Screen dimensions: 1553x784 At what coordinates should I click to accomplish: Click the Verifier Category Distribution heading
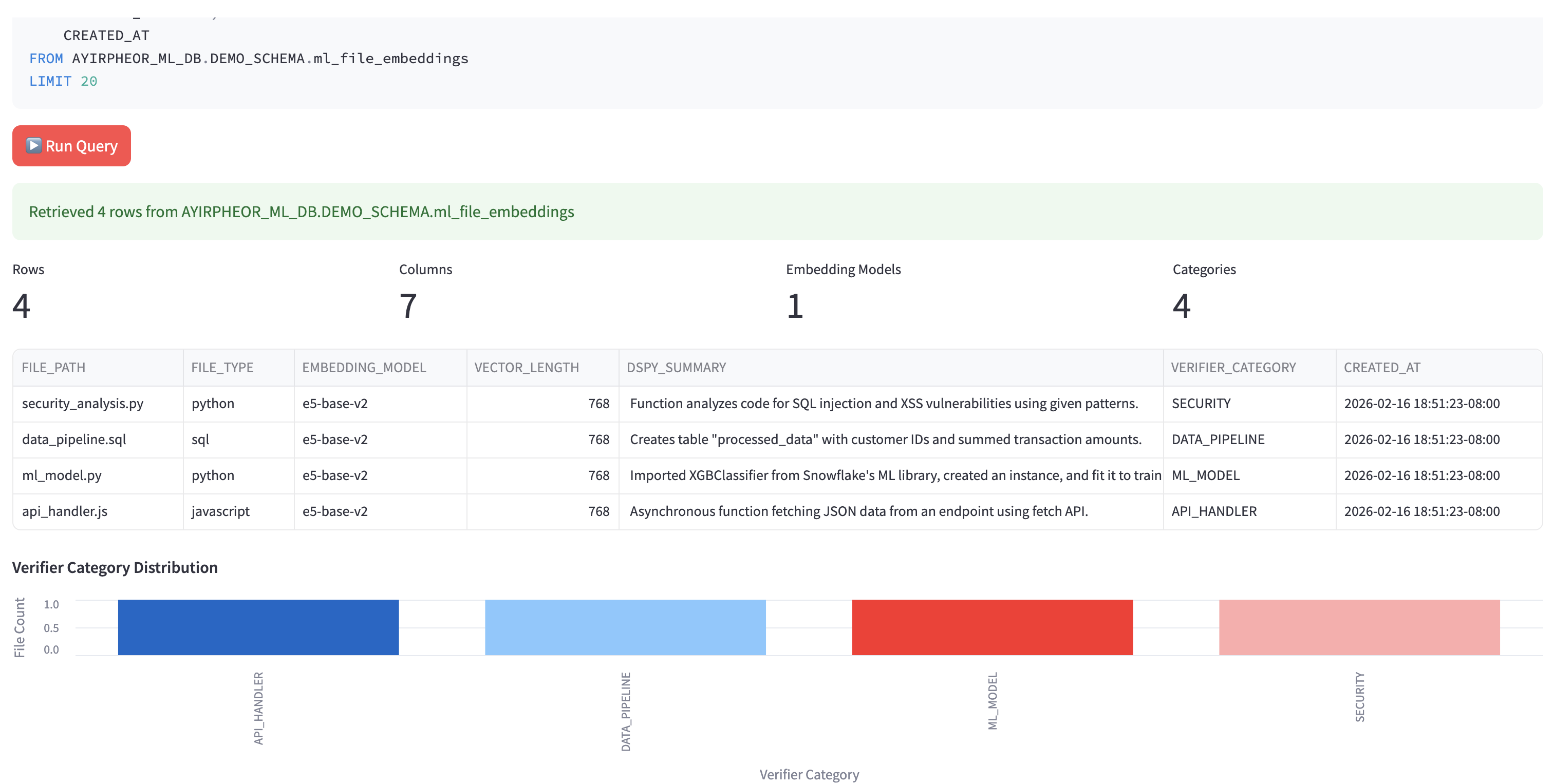coord(115,567)
